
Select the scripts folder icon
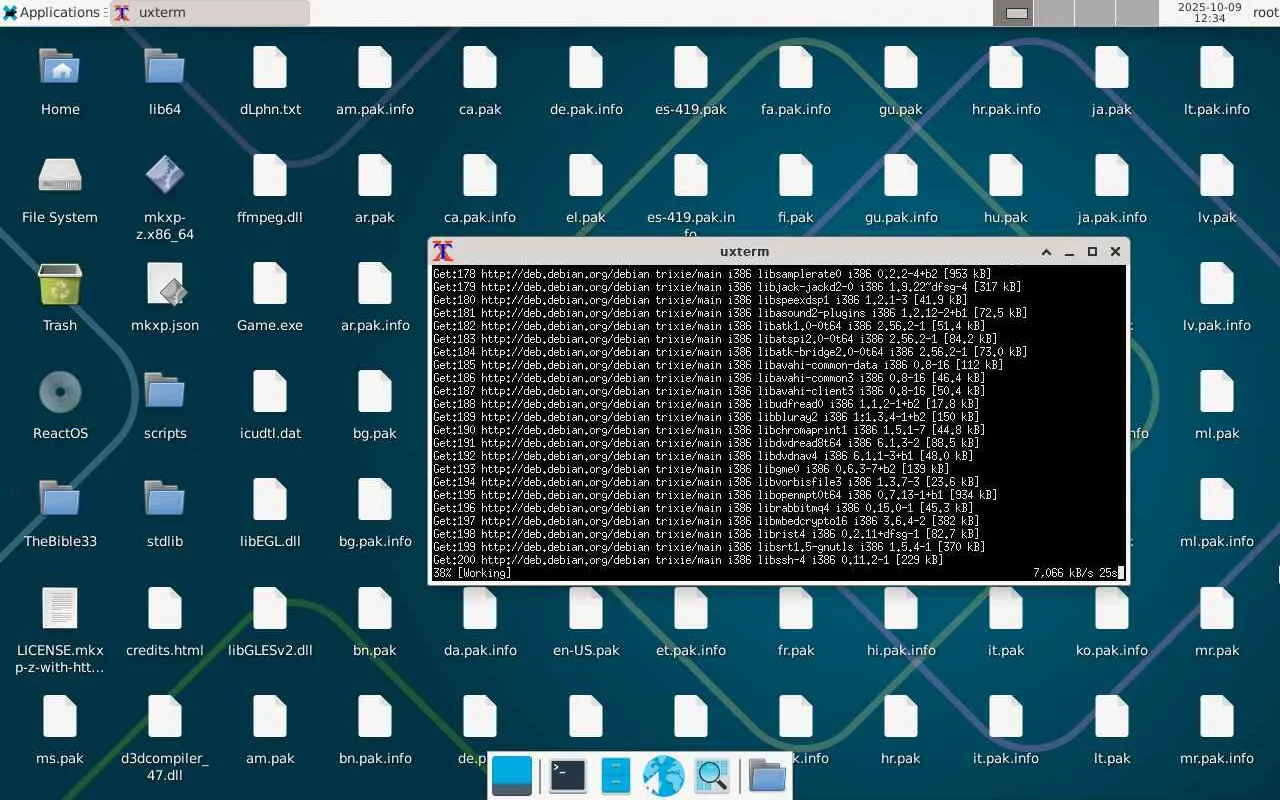[165, 392]
